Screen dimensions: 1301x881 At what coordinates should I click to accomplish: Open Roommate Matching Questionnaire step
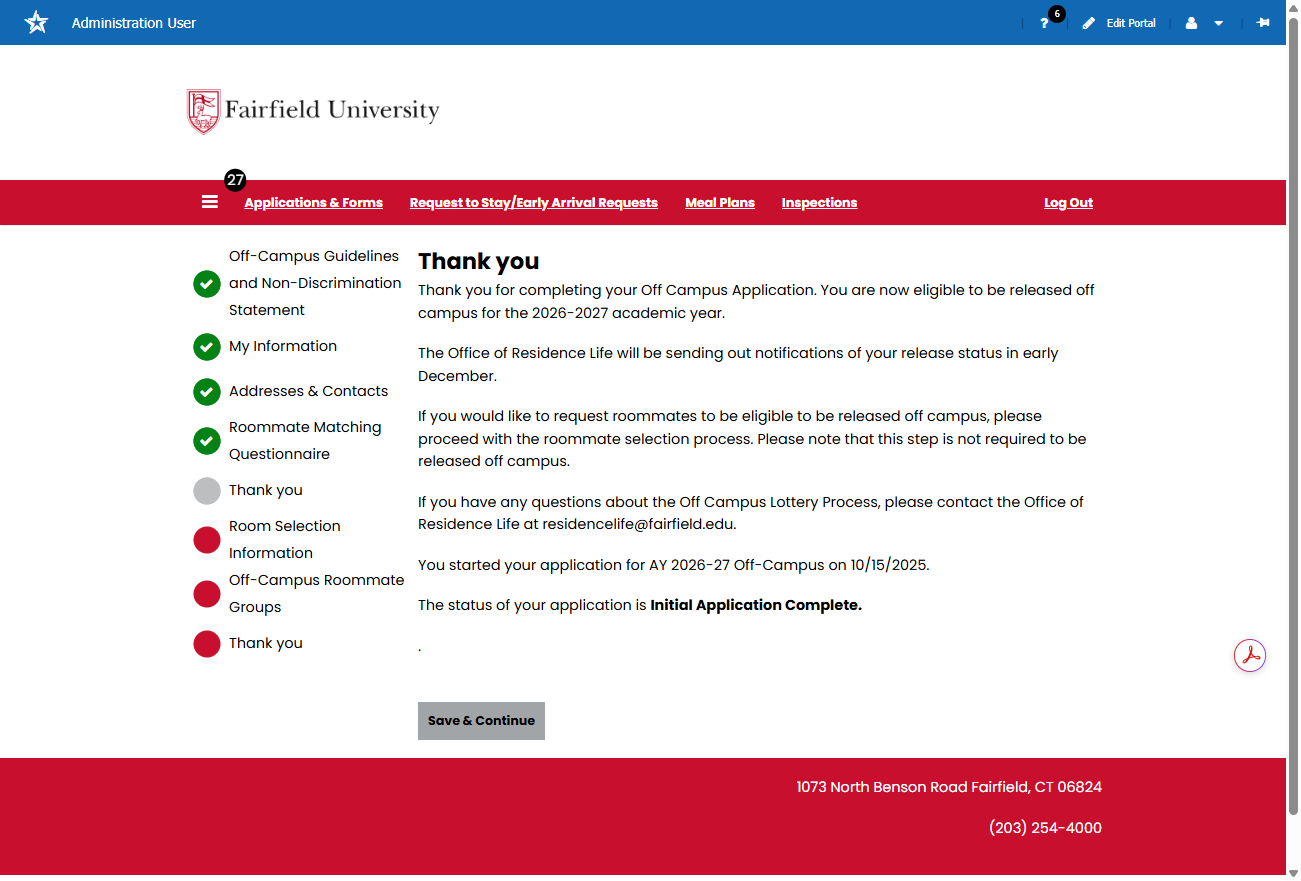(x=305, y=440)
